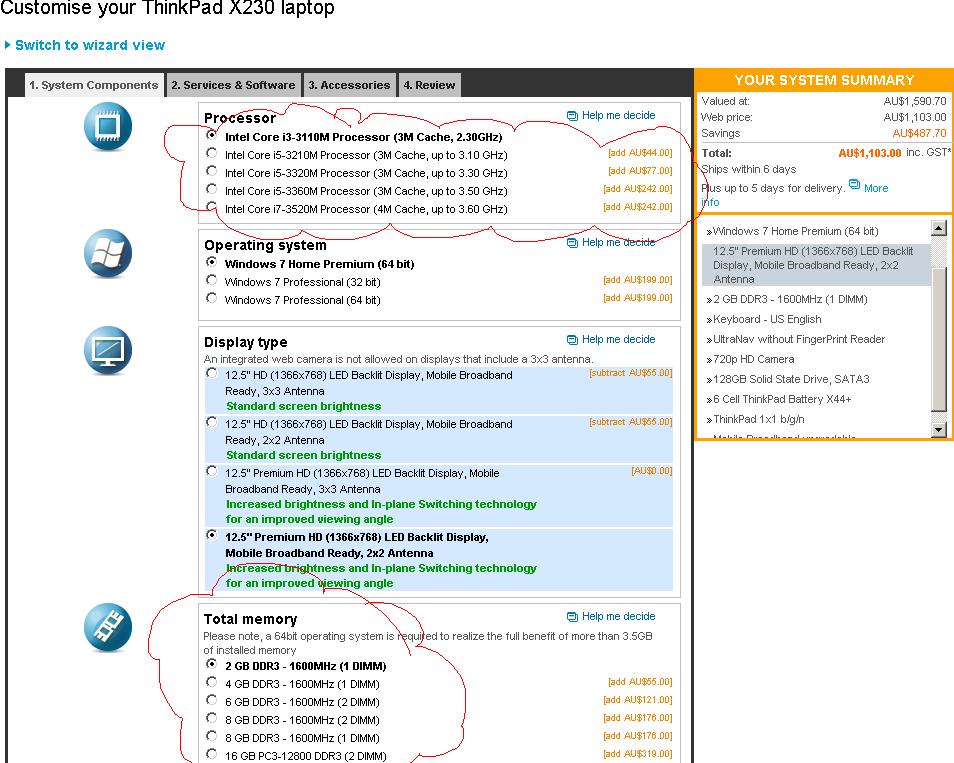This screenshot has height=763, width=954.
Task: Select Premium HD display with 3x3 Antenna
Action: pos(211,471)
